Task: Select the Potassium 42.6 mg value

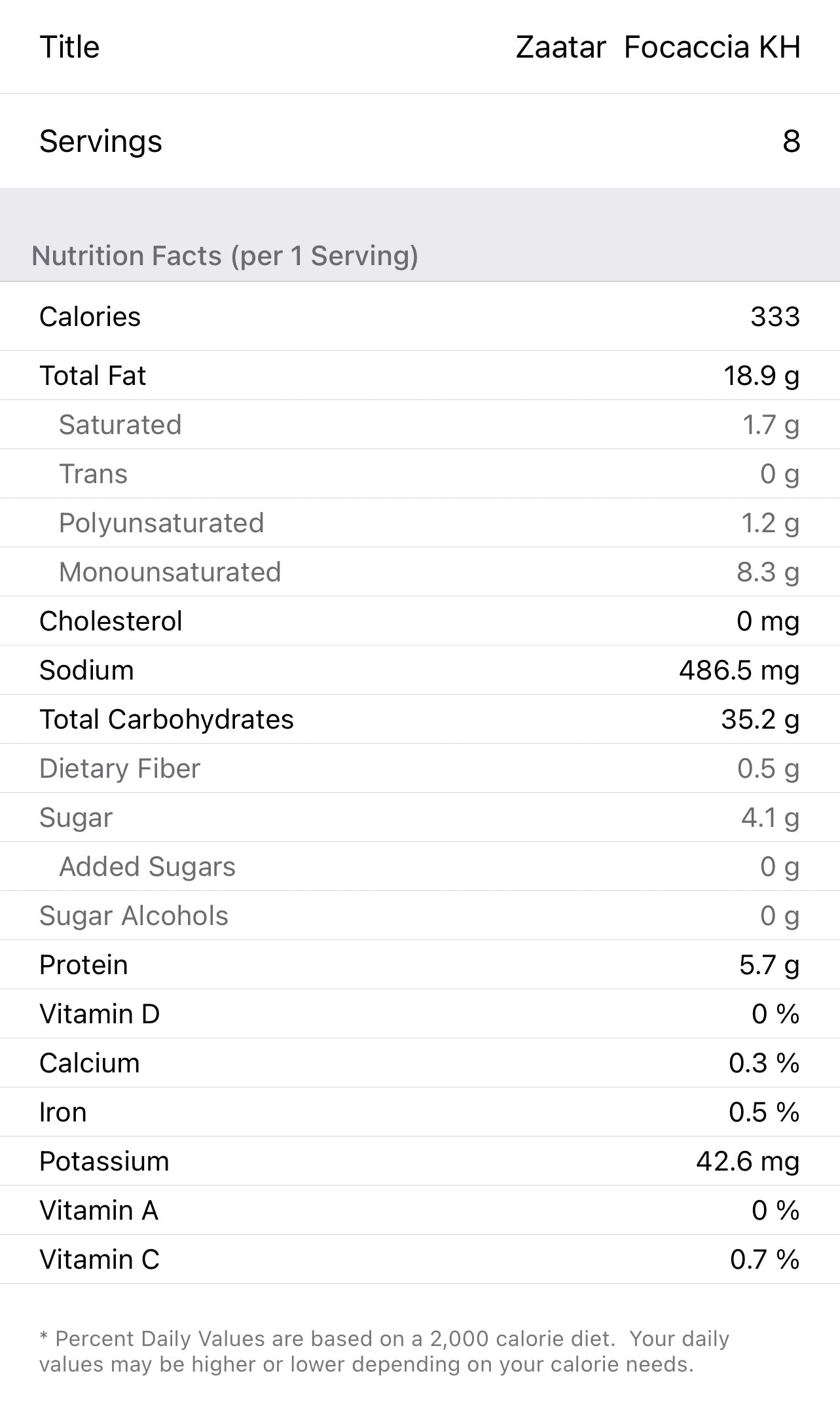Action: (x=747, y=1161)
